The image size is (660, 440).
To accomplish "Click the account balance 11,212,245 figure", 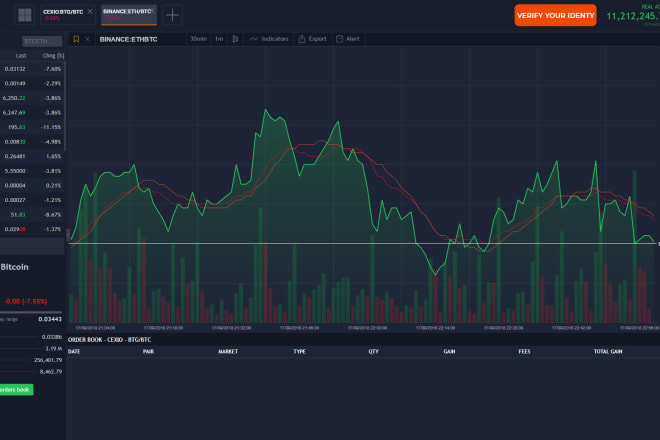I will pos(633,16).
